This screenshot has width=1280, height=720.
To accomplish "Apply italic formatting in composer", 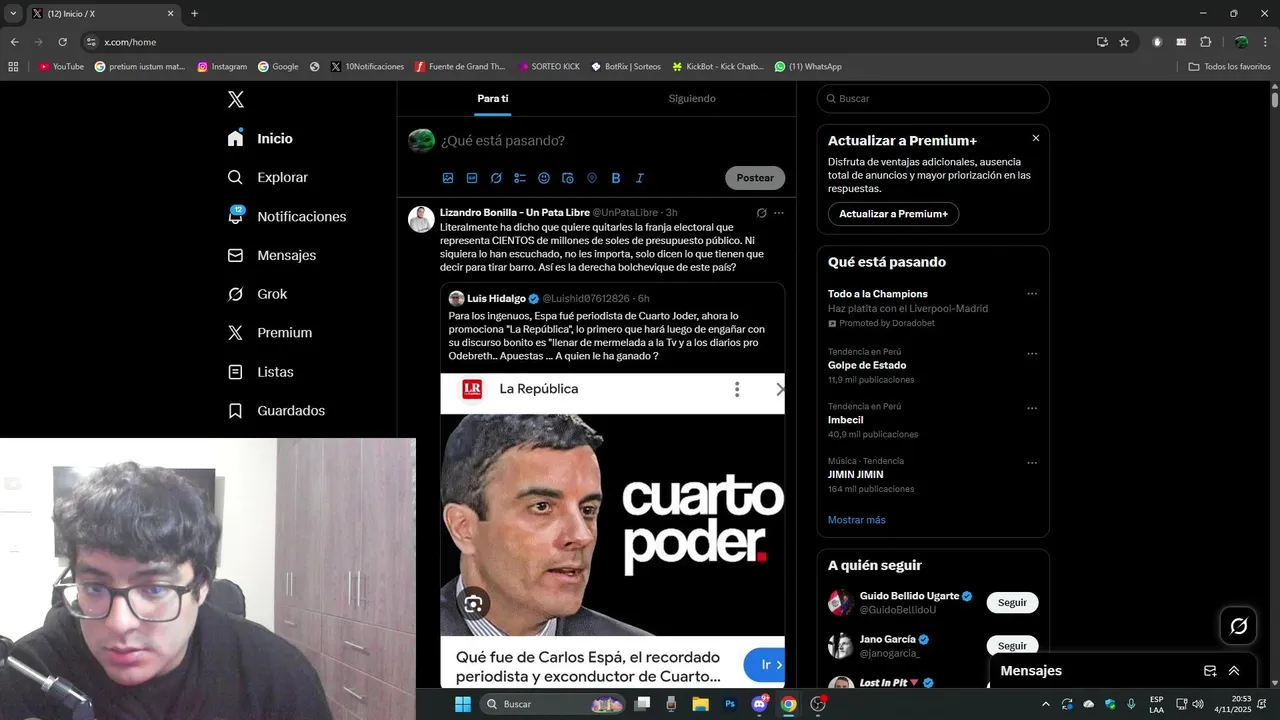I will coord(640,178).
